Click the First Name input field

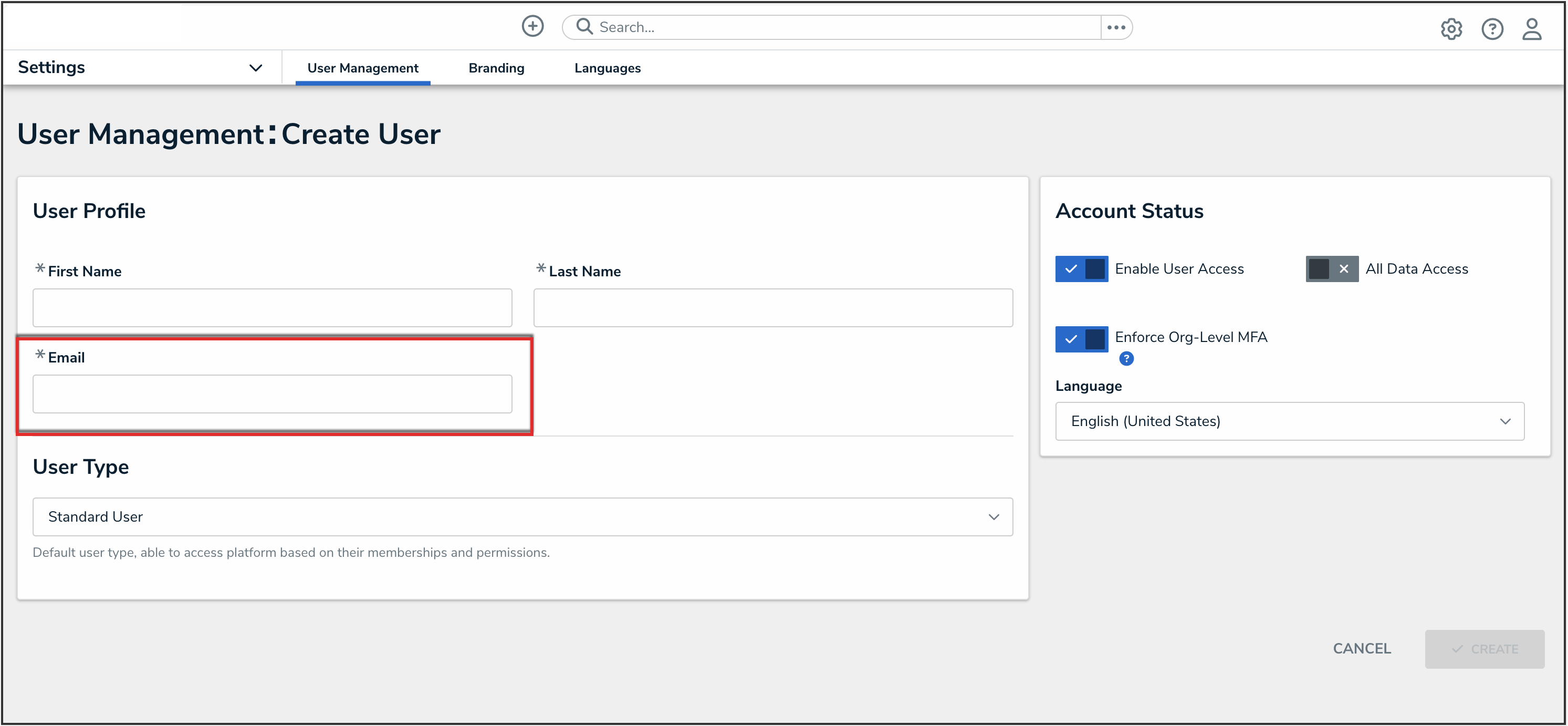click(x=272, y=307)
